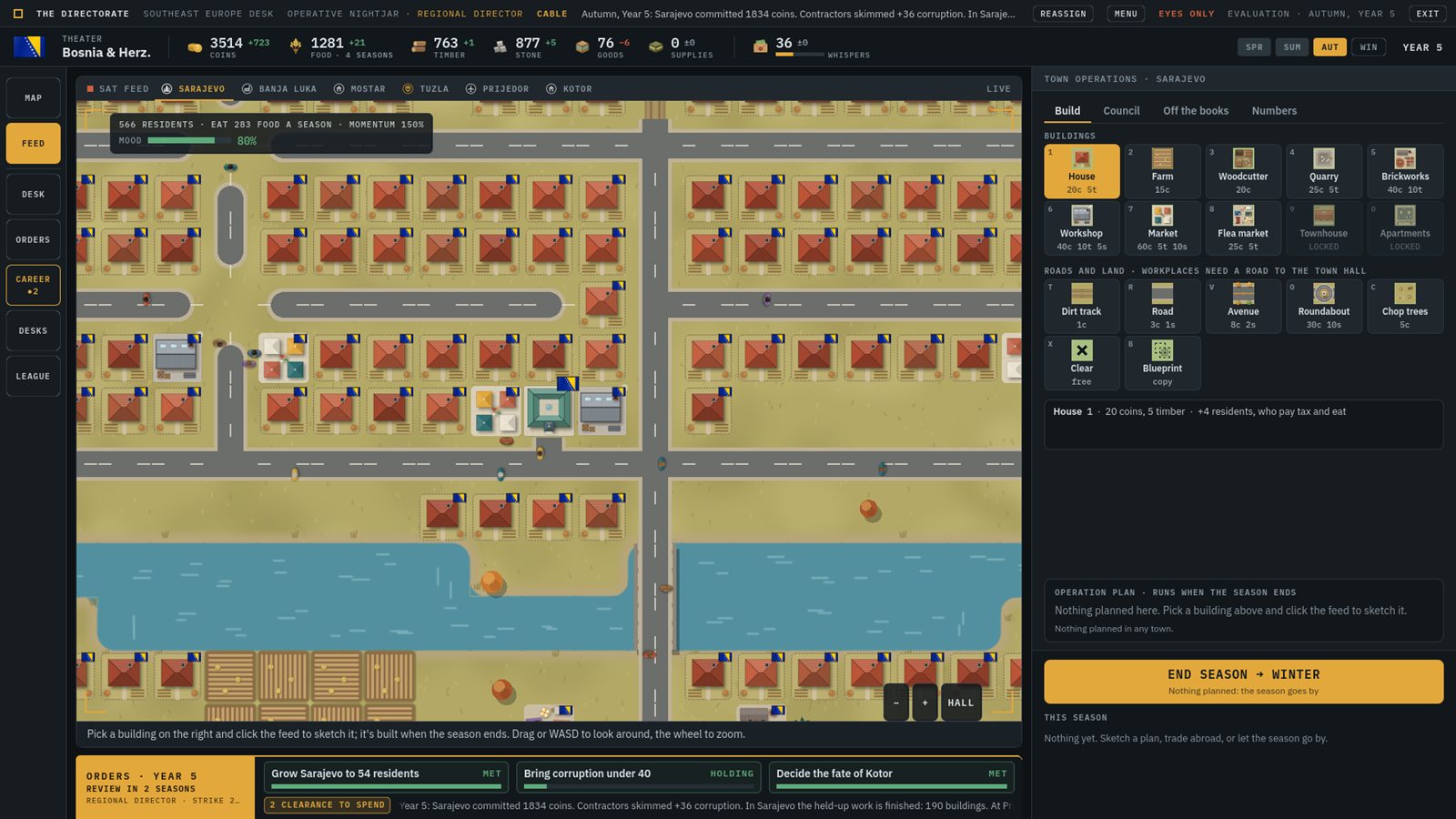The height and width of the screenshot is (819, 1456).
Task: Switch feed to Banja Luka
Action: coord(279,89)
